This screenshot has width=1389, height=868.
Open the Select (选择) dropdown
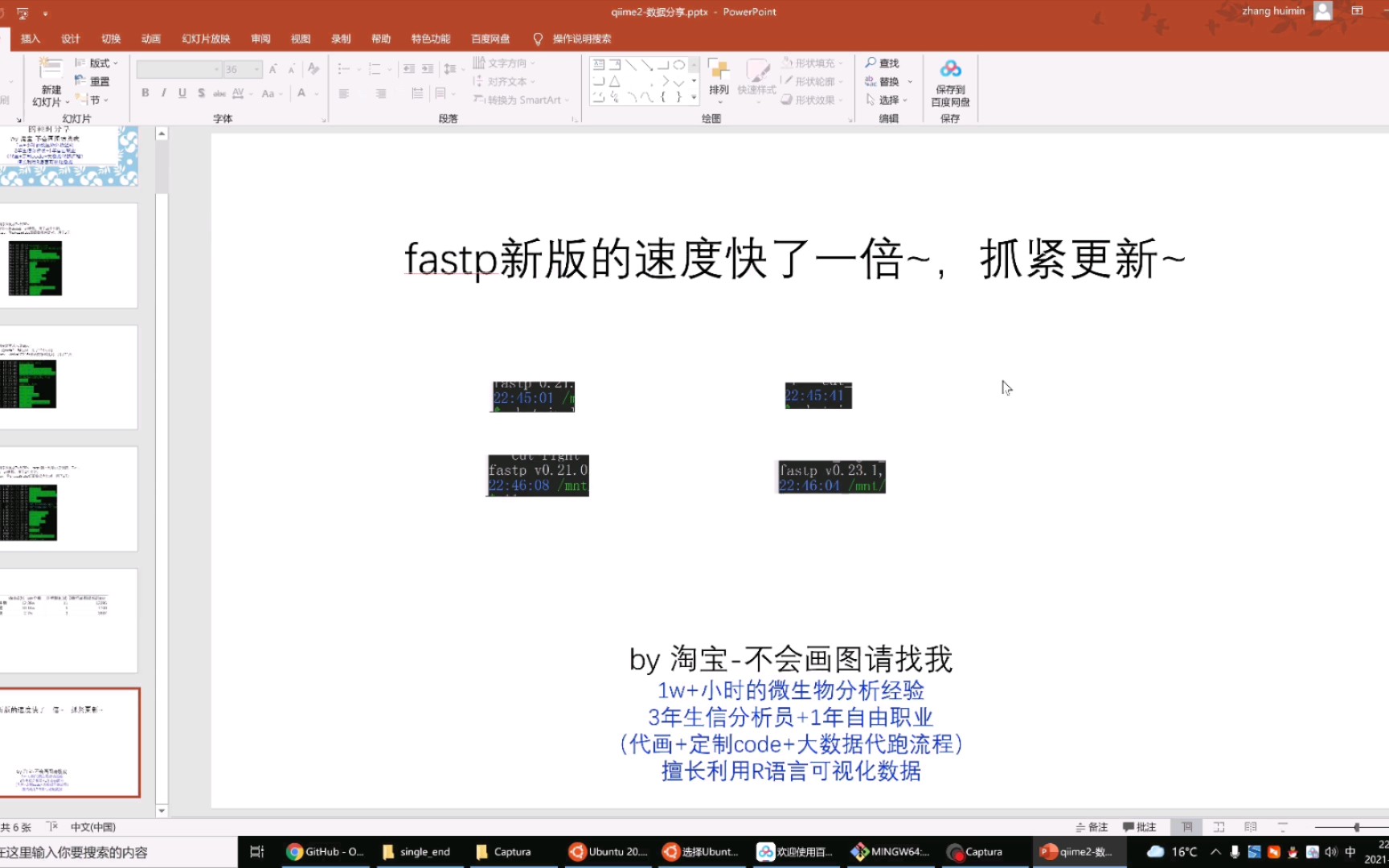886,100
